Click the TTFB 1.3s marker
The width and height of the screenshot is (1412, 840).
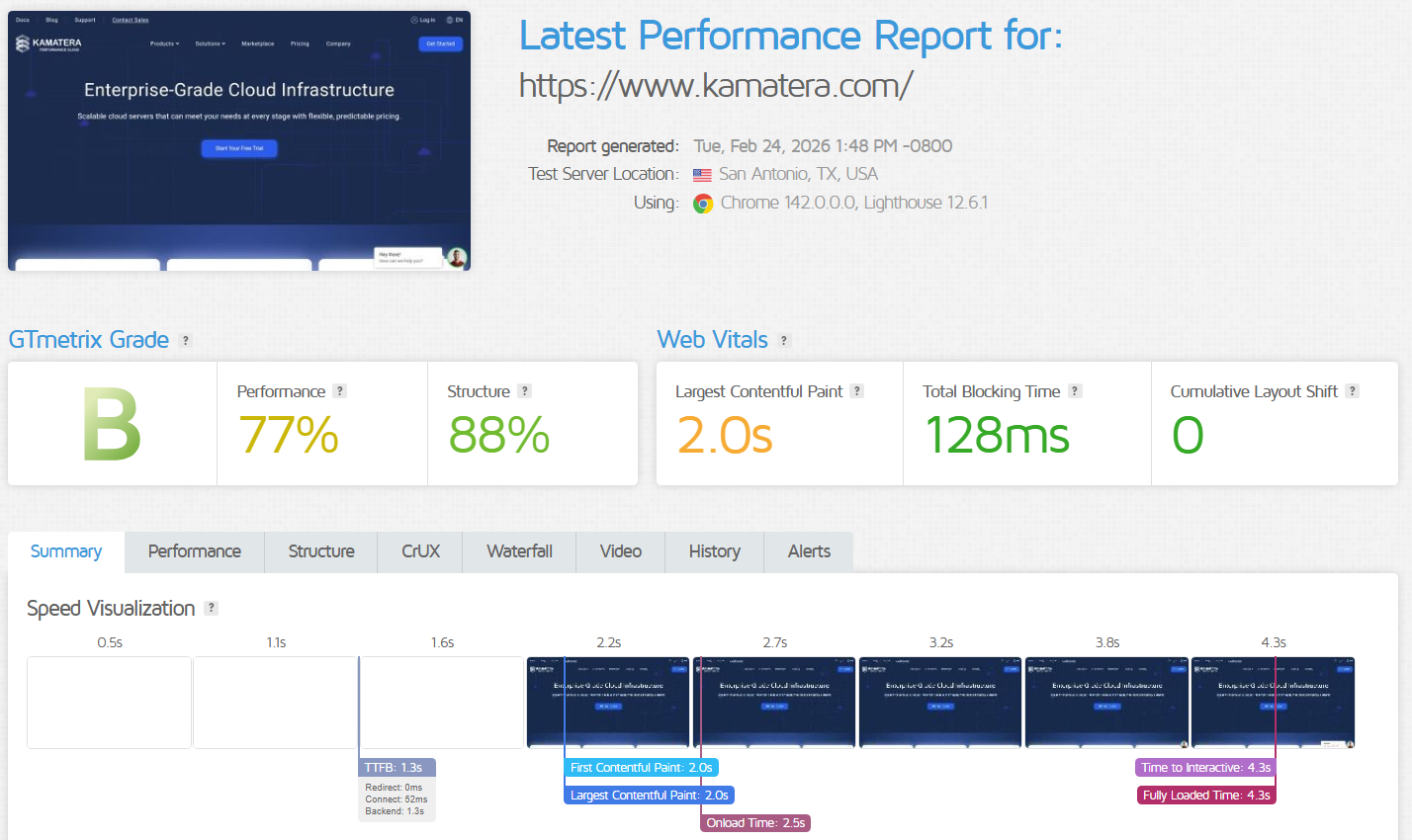click(x=397, y=768)
